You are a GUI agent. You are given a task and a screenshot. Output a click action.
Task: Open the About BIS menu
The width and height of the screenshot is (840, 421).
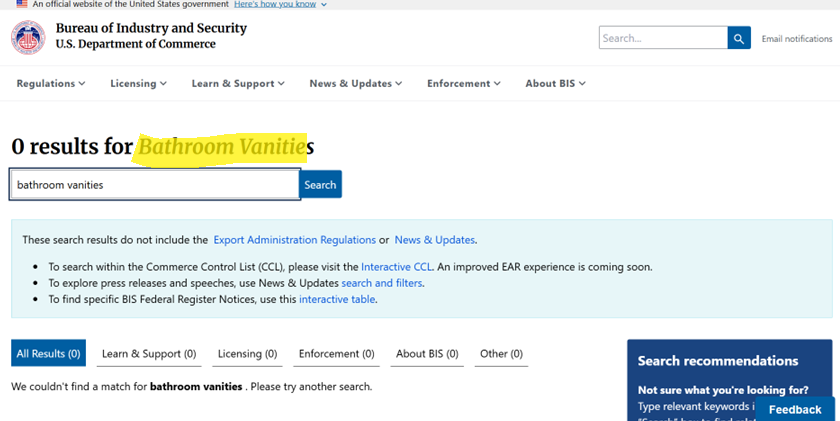[555, 84]
